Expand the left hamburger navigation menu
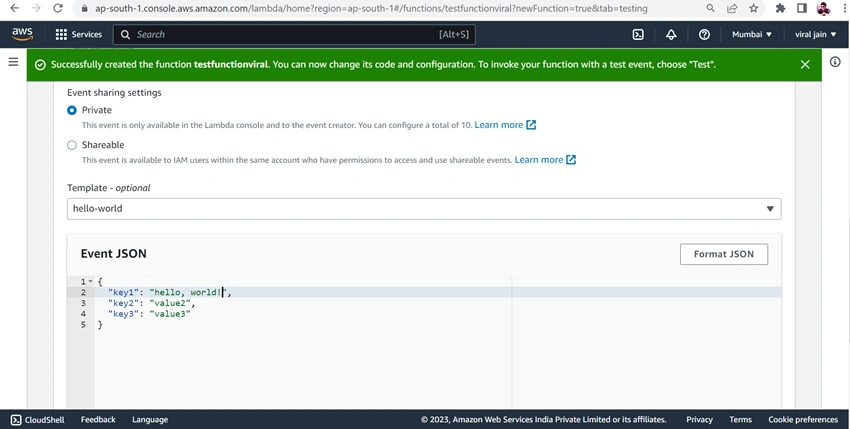Image resolution: width=850 pixels, height=429 pixels. point(14,62)
